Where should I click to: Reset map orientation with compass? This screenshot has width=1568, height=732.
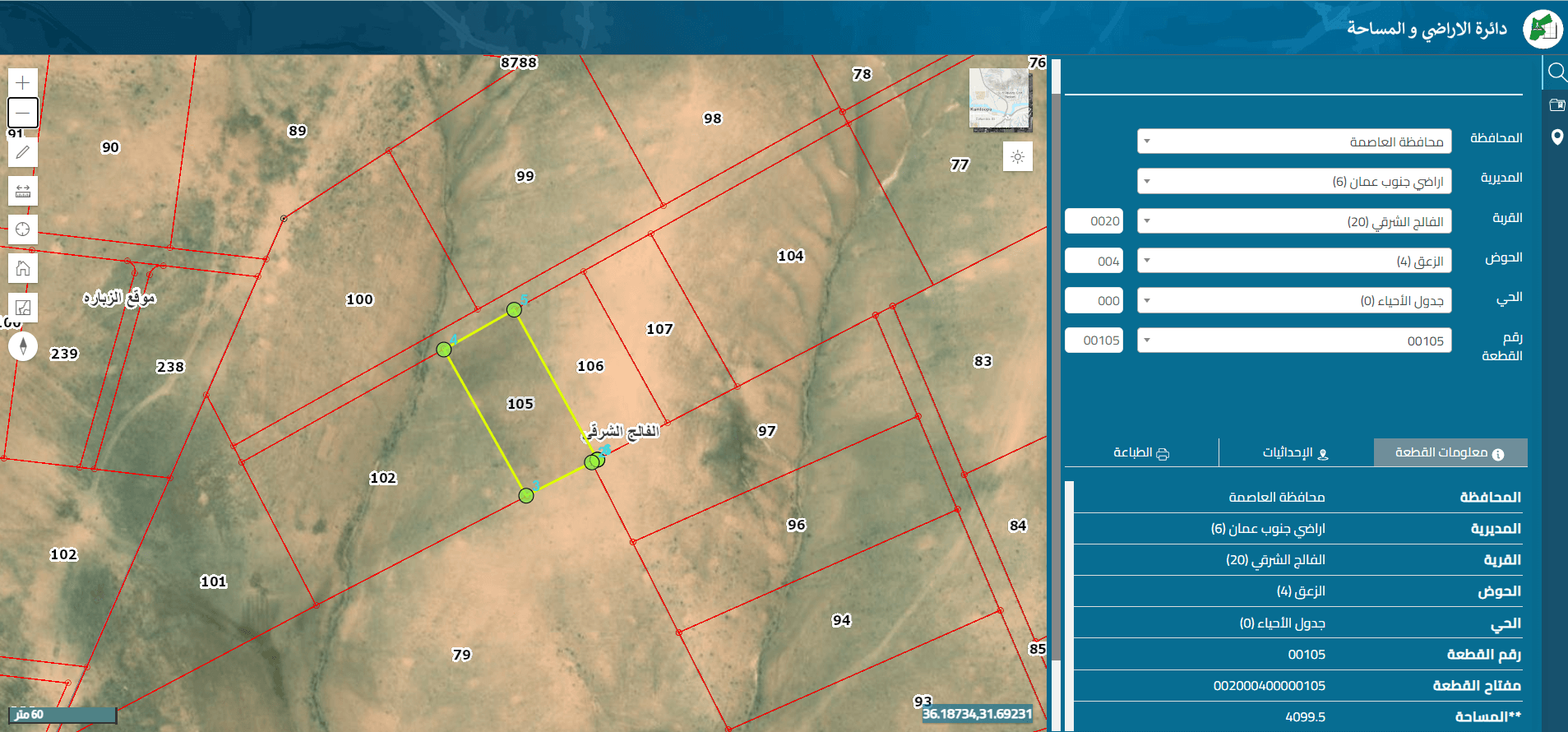pos(23,346)
